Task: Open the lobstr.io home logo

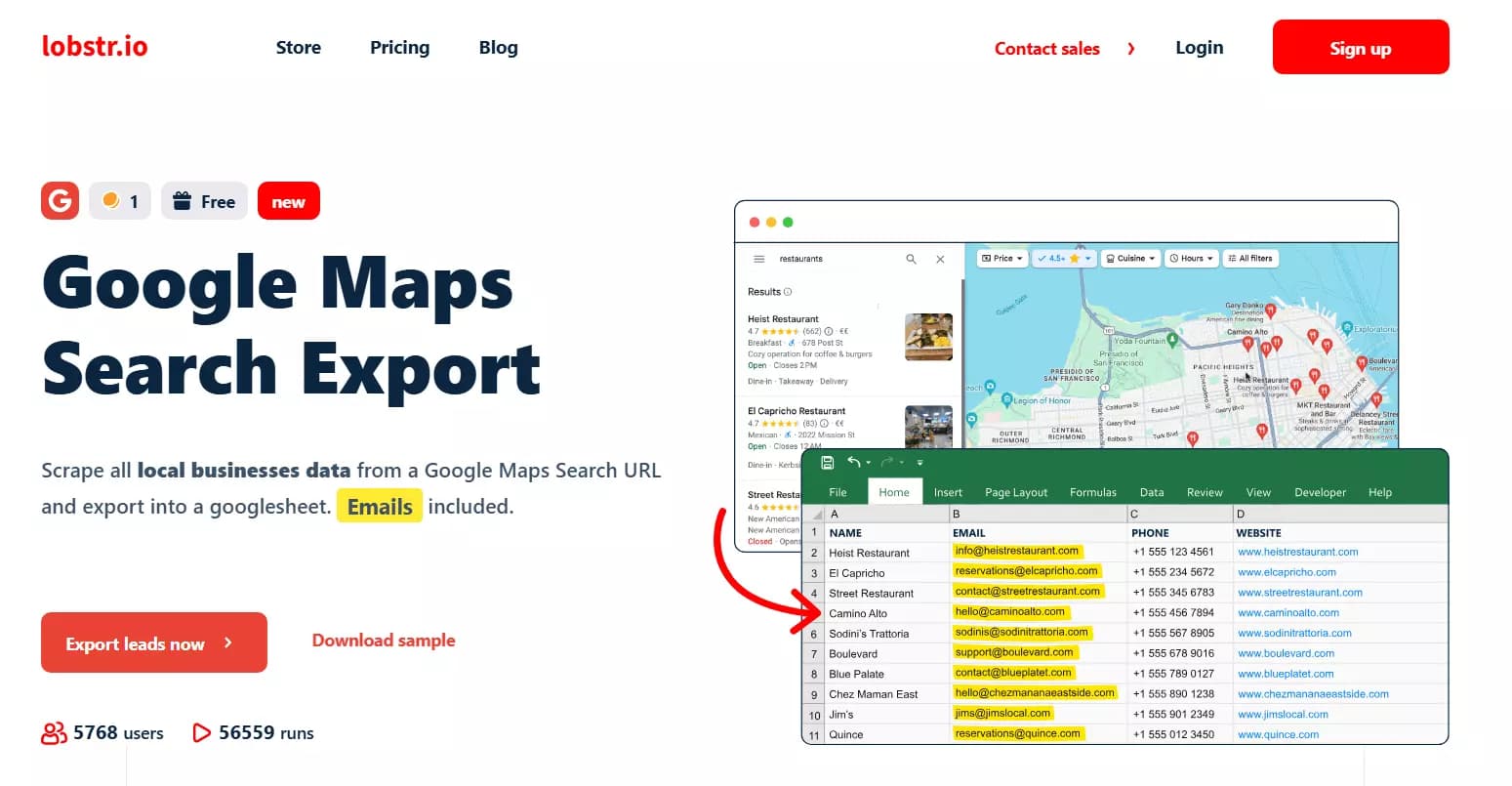Action: 95,46
